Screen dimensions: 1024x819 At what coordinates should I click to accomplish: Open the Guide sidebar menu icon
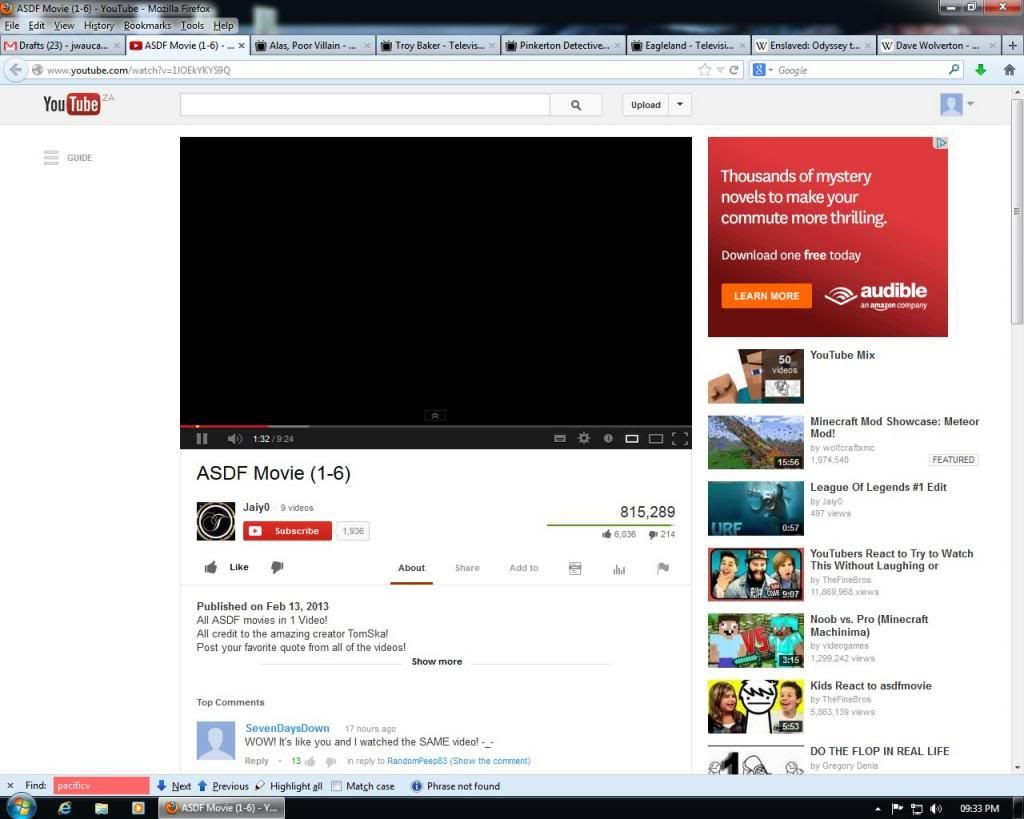[51, 157]
